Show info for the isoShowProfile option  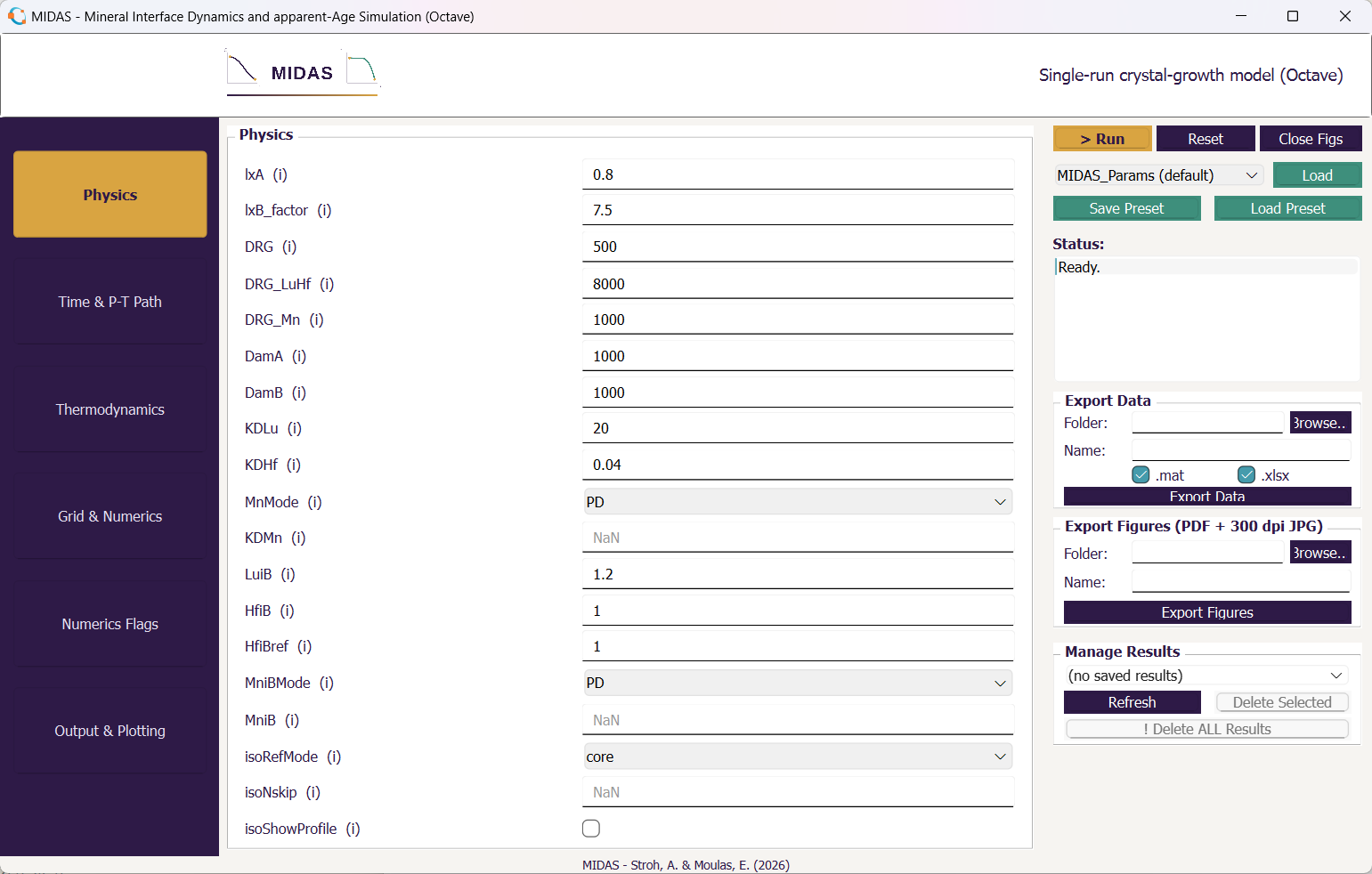pos(353,829)
